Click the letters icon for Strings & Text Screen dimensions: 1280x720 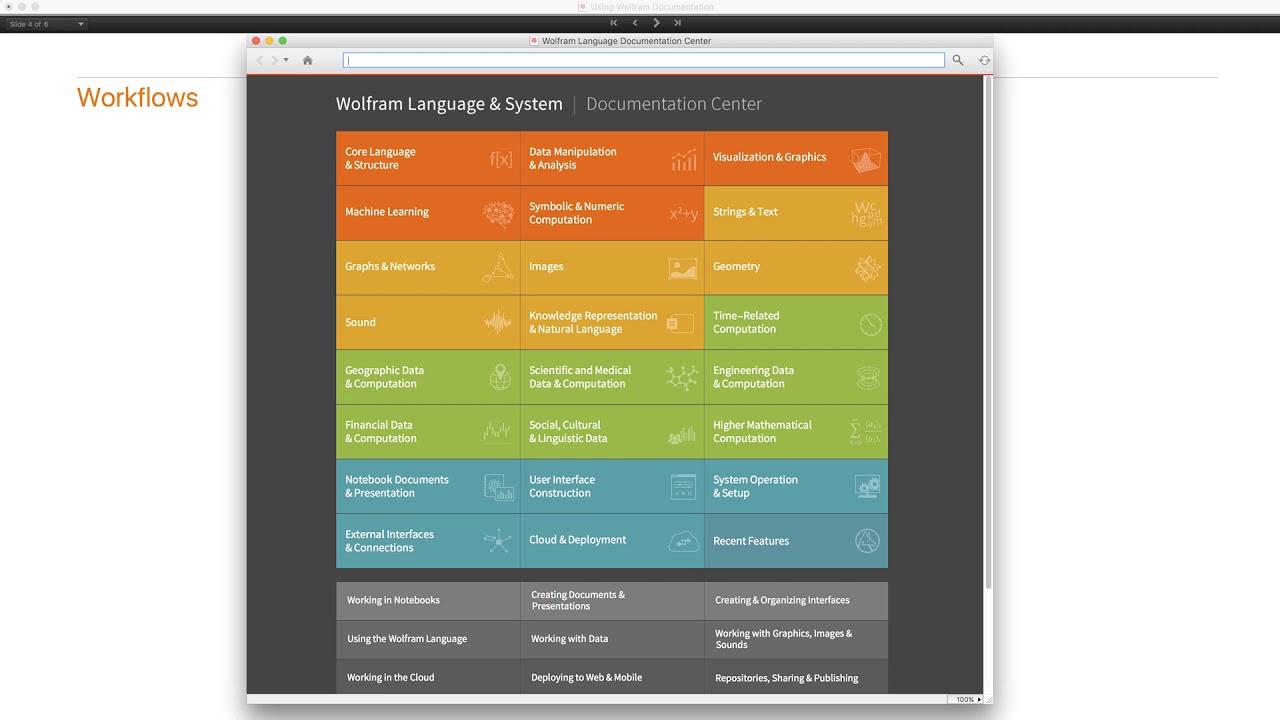[x=867, y=213]
